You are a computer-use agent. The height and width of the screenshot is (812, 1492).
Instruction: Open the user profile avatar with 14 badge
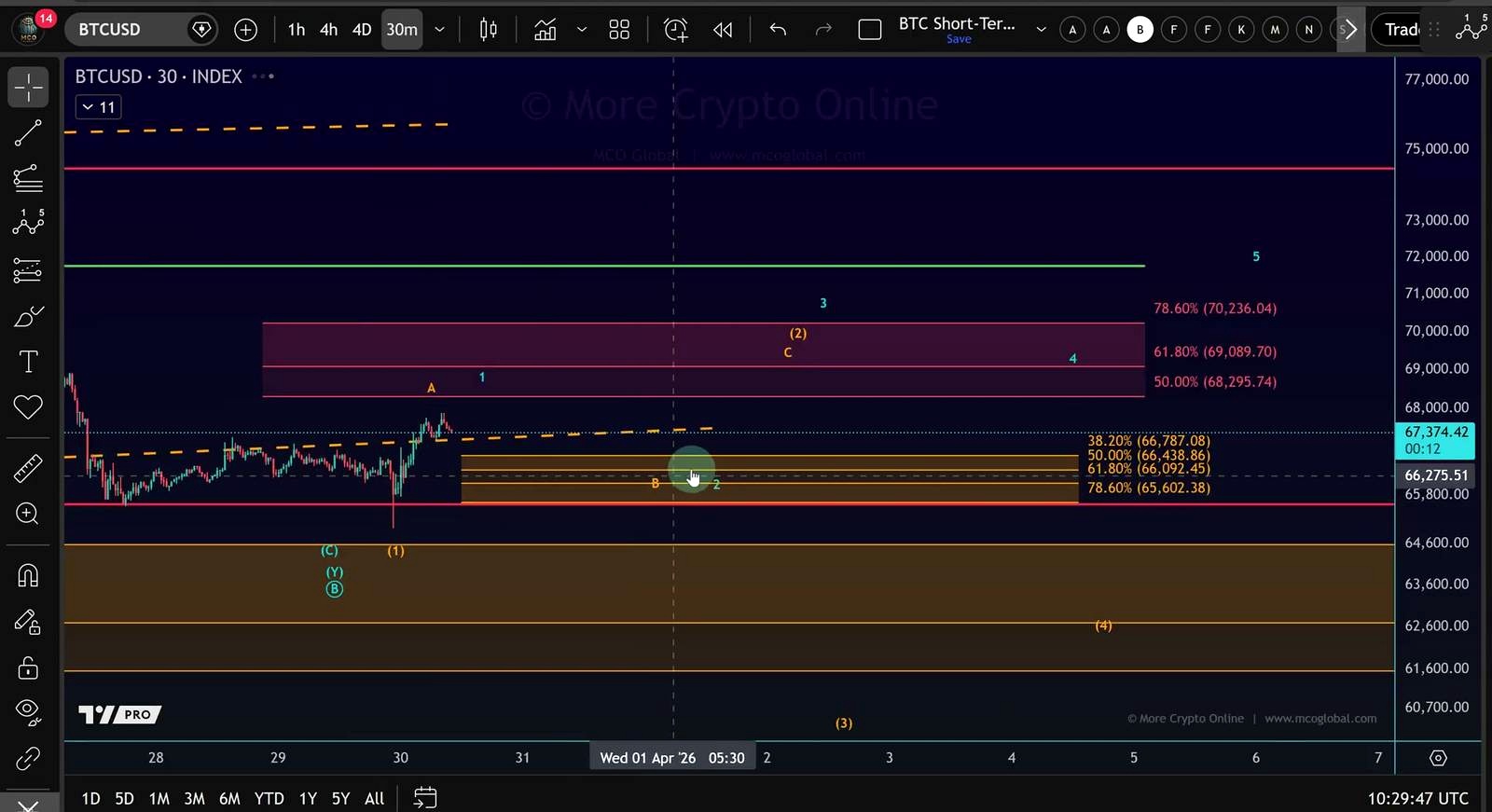(31, 28)
